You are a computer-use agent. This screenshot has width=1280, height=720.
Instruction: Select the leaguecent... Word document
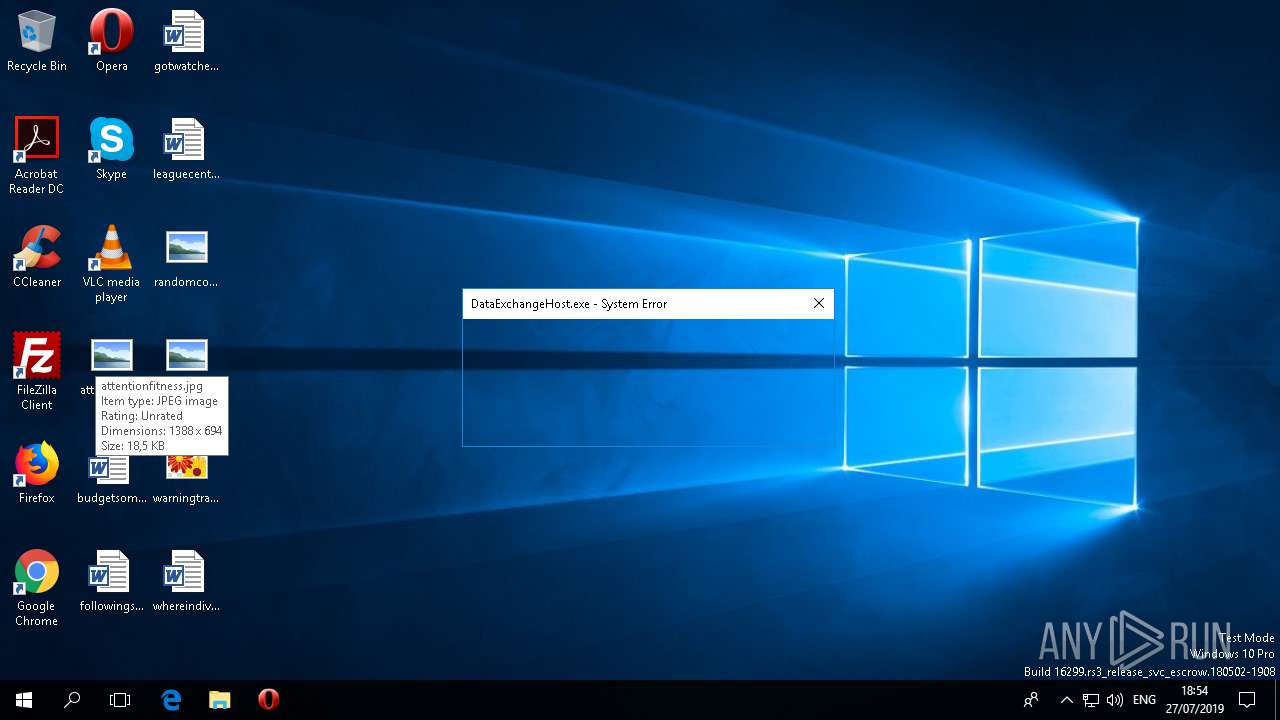pos(186,149)
